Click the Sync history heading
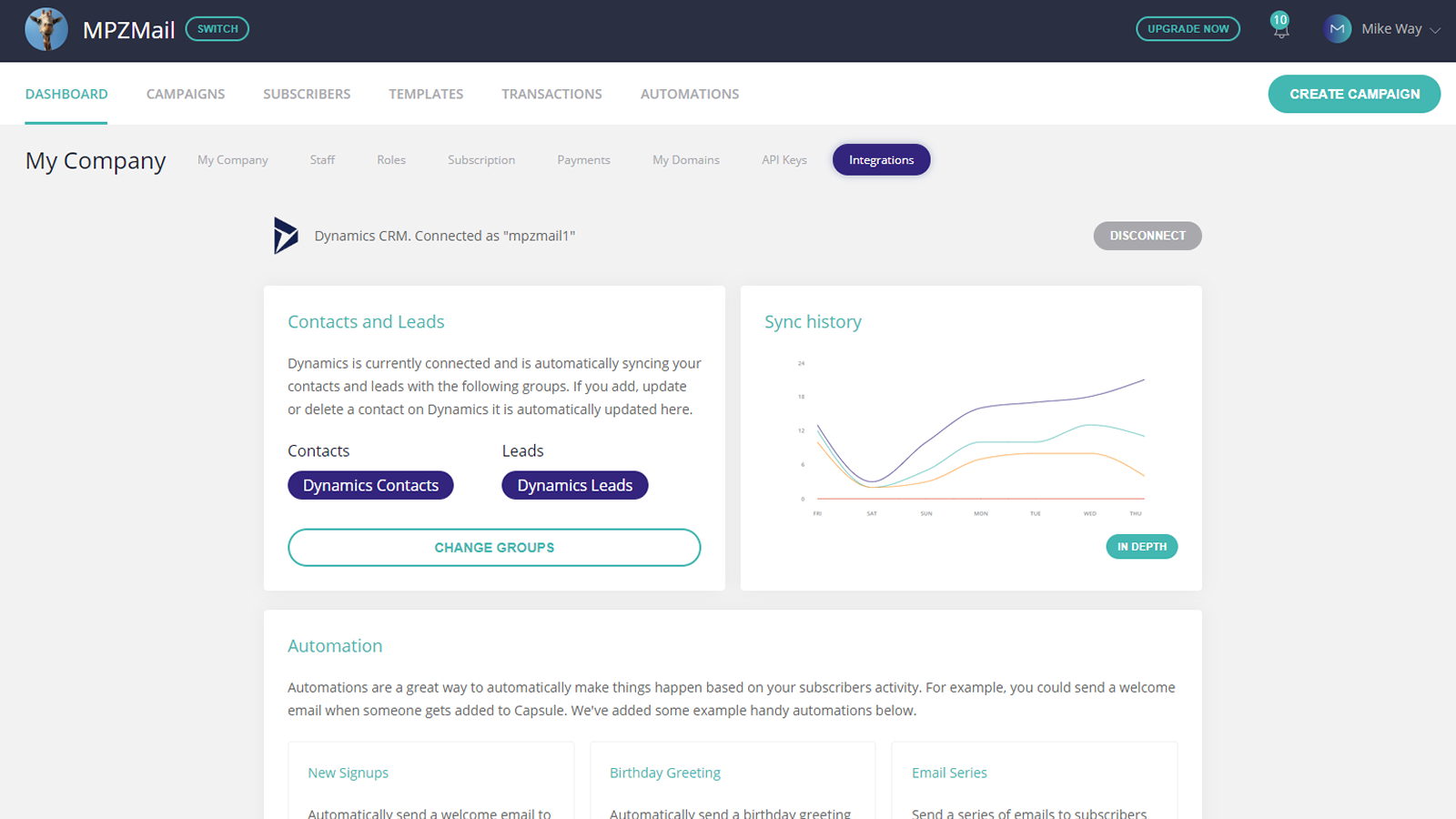 coord(813,322)
